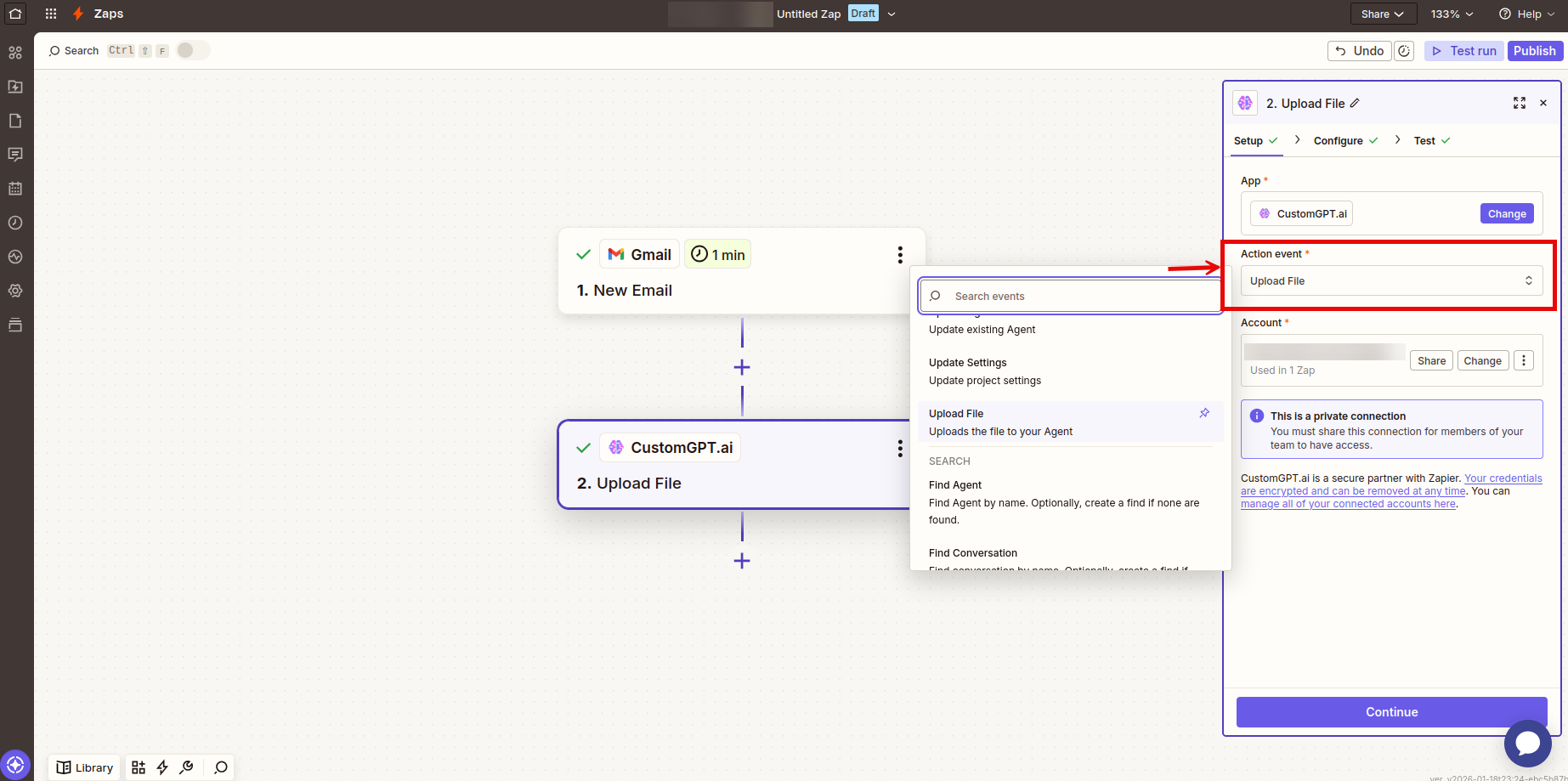Click Search in the canvas toolbar
Image resolution: width=1568 pixels, height=781 pixels.
[74, 50]
